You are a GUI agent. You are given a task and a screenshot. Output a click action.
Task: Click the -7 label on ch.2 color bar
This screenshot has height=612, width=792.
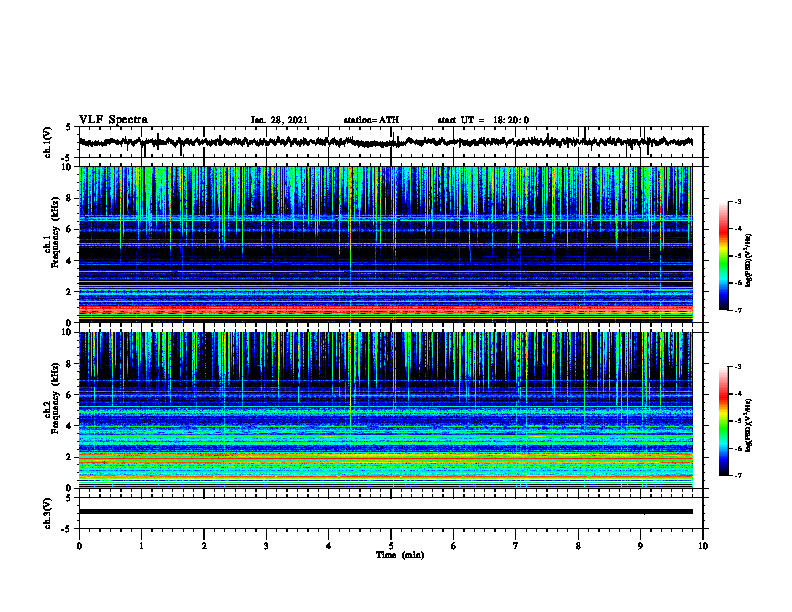(x=737, y=475)
